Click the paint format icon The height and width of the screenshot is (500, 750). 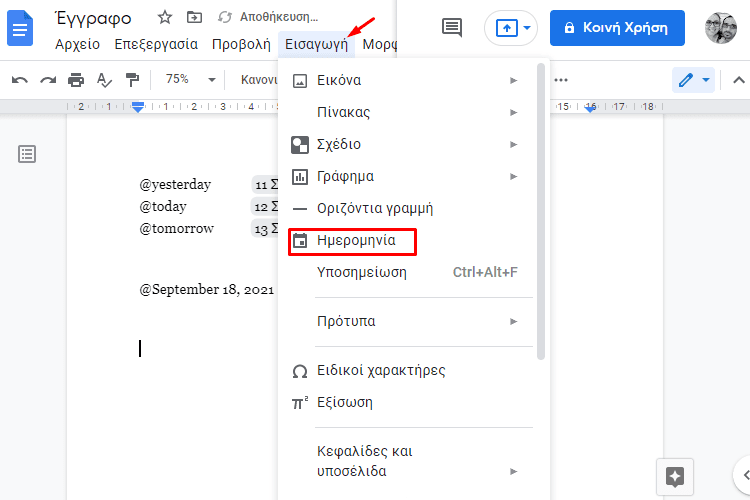tap(132, 80)
